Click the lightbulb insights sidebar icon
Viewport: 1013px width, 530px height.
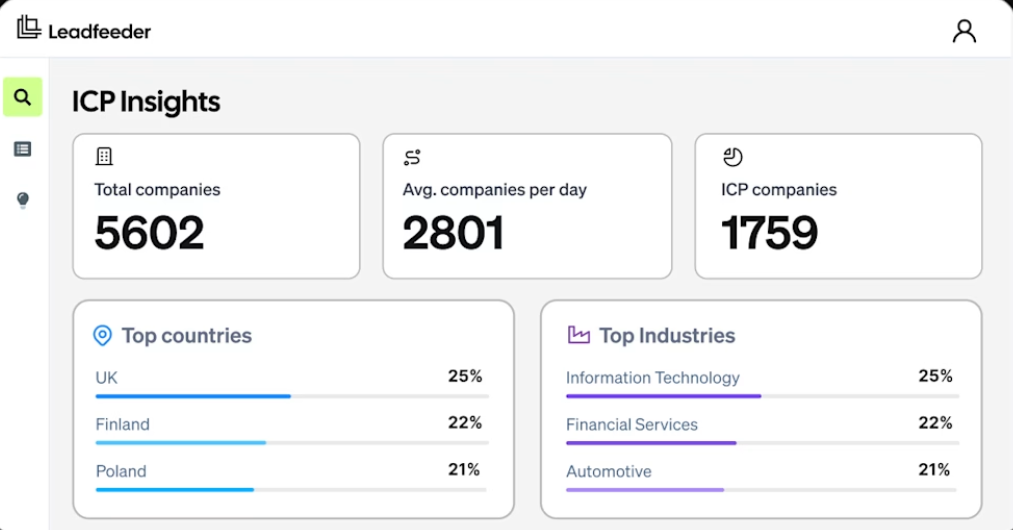23,200
